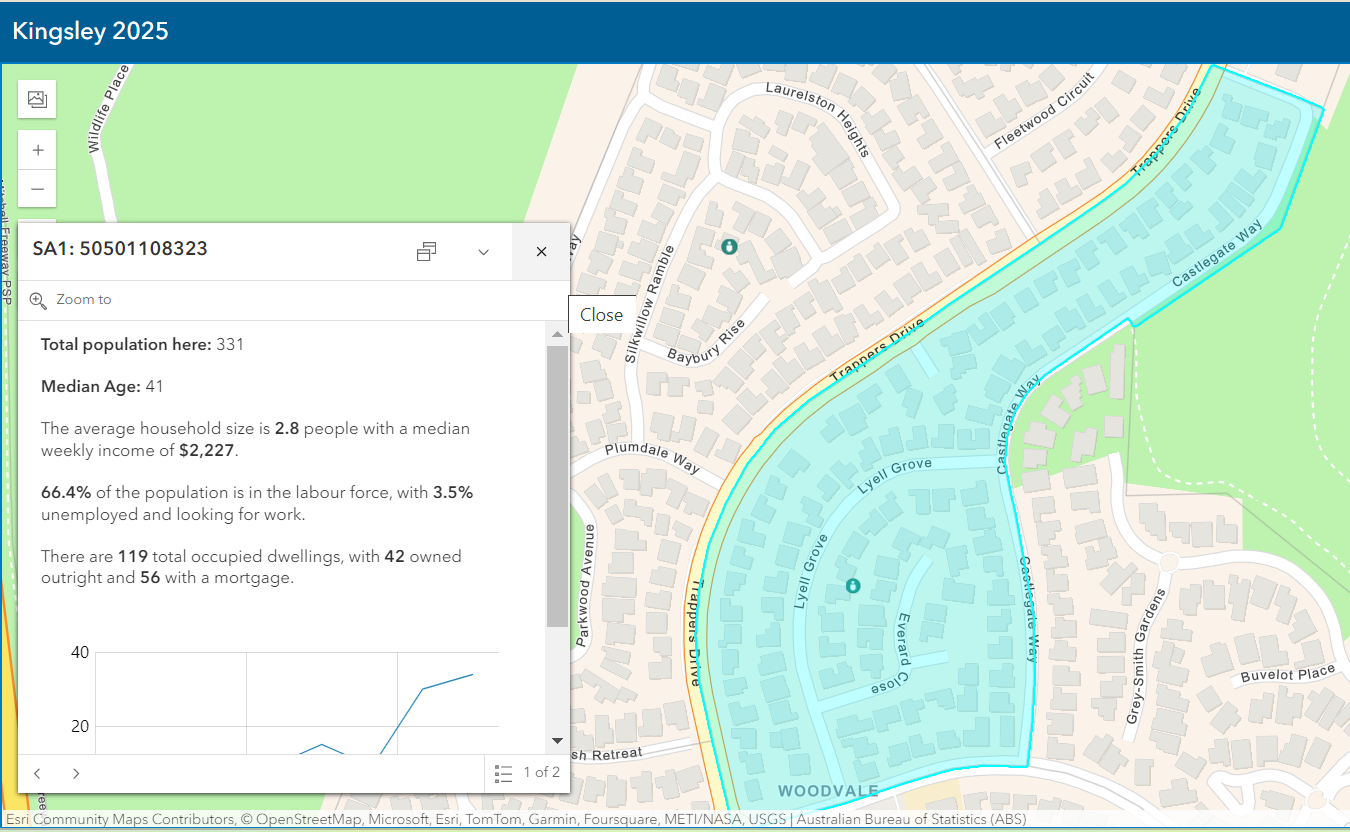Click the 'WOODVALE' suburb label

pos(828,791)
